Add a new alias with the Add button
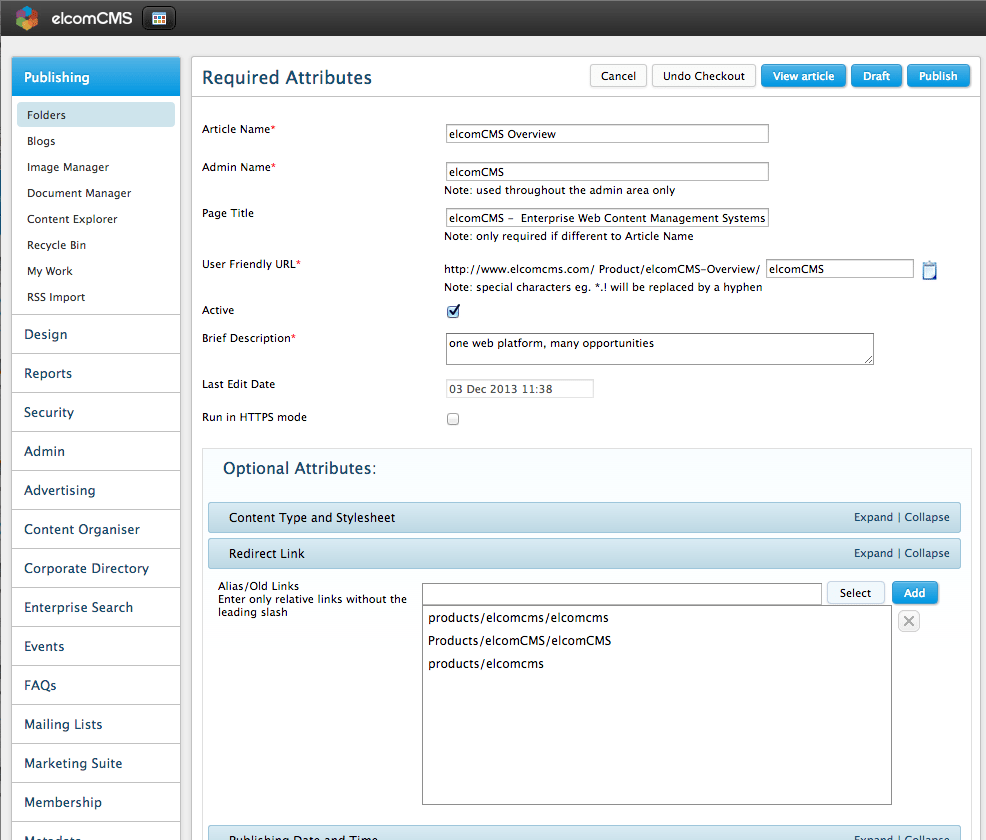This screenshot has width=986, height=840. (914, 592)
